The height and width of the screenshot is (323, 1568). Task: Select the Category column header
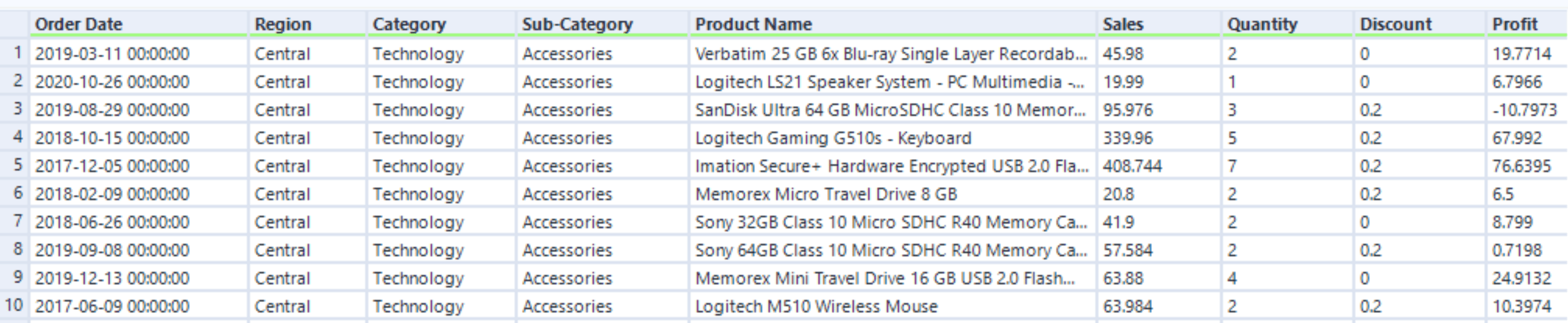tap(442, 24)
